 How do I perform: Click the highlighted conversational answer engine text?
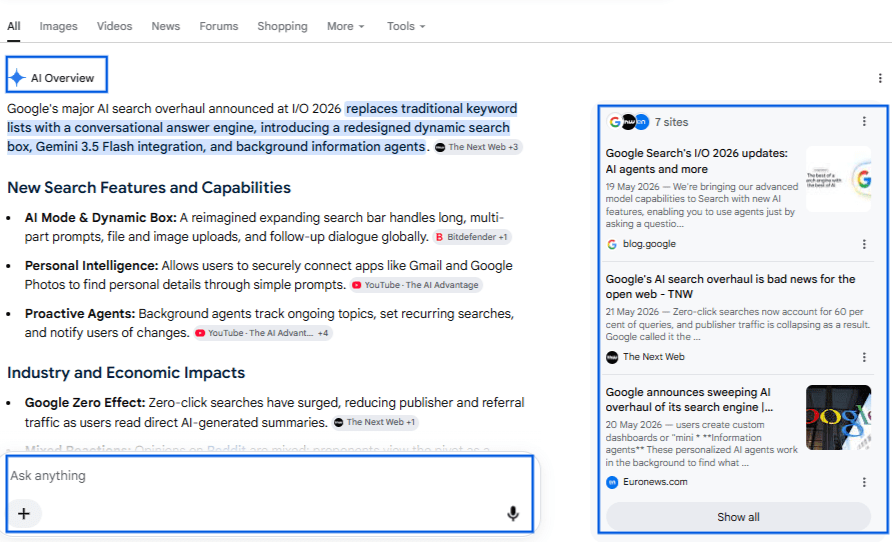click(262, 127)
